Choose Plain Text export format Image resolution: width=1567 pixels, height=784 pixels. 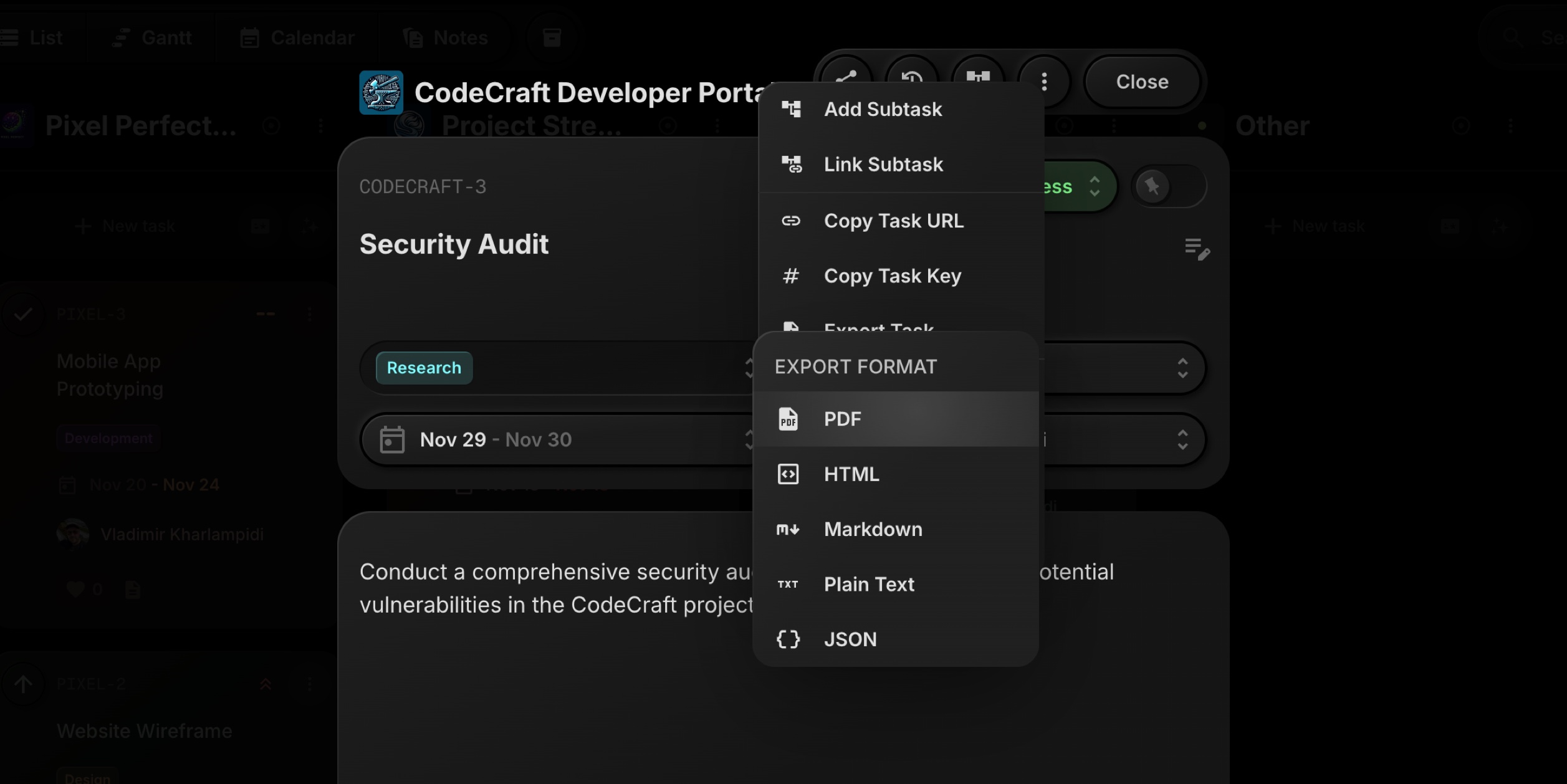[869, 585]
